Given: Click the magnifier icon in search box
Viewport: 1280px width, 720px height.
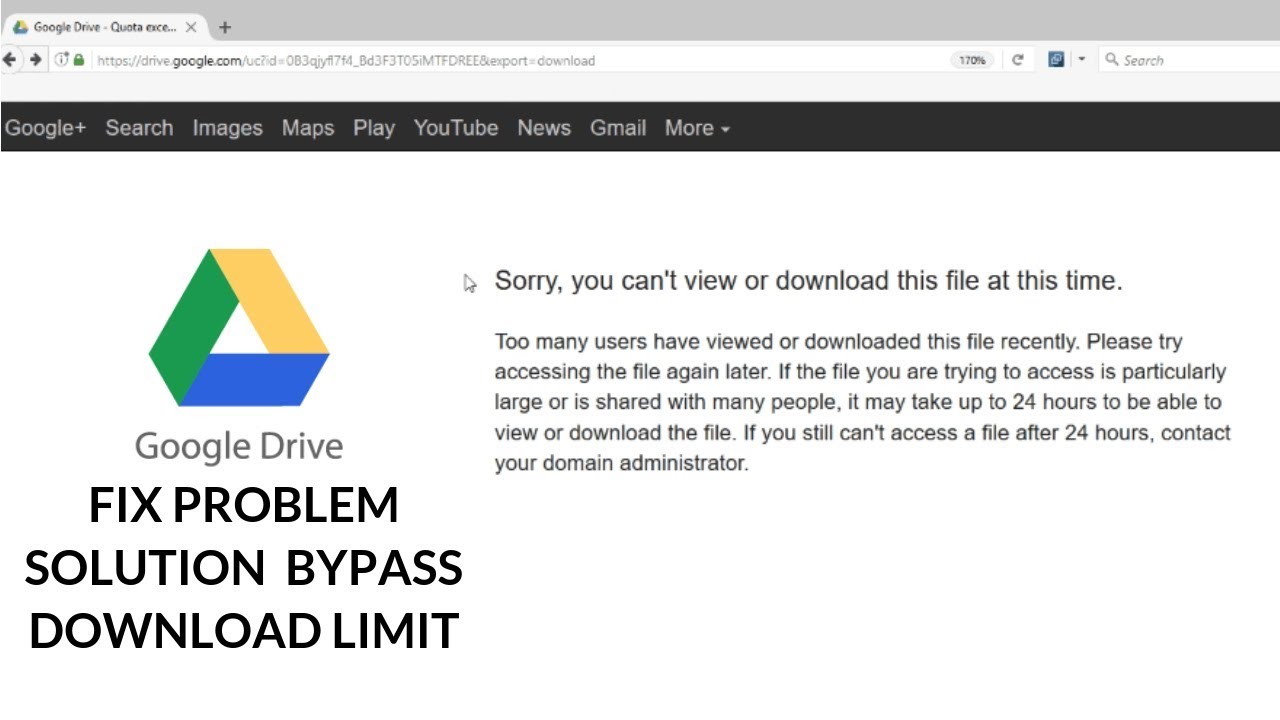Looking at the screenshot, I should point(1111,60).
